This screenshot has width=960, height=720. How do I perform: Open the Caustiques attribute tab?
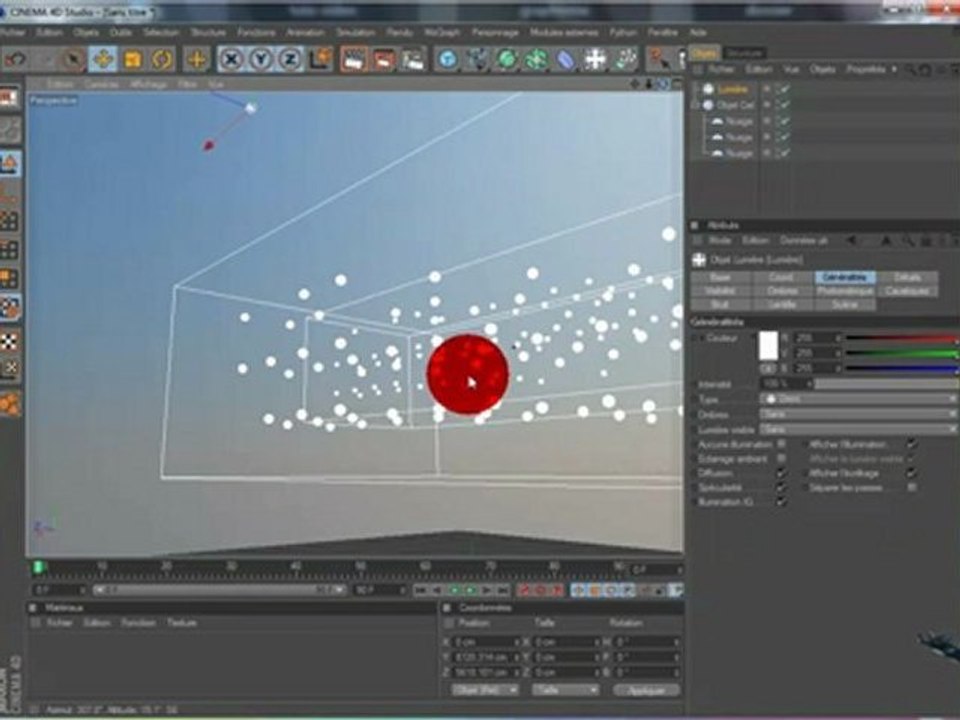click(907, 291)
